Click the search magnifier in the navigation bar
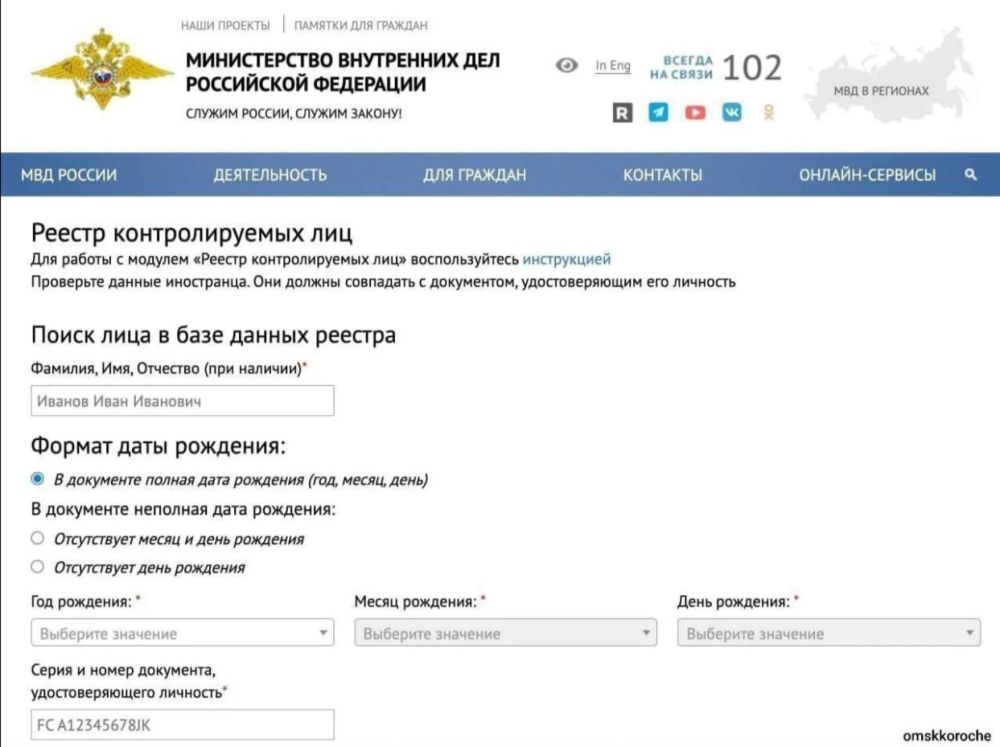The height and width of the screenshot is (747, 1000). coord(970,175)
